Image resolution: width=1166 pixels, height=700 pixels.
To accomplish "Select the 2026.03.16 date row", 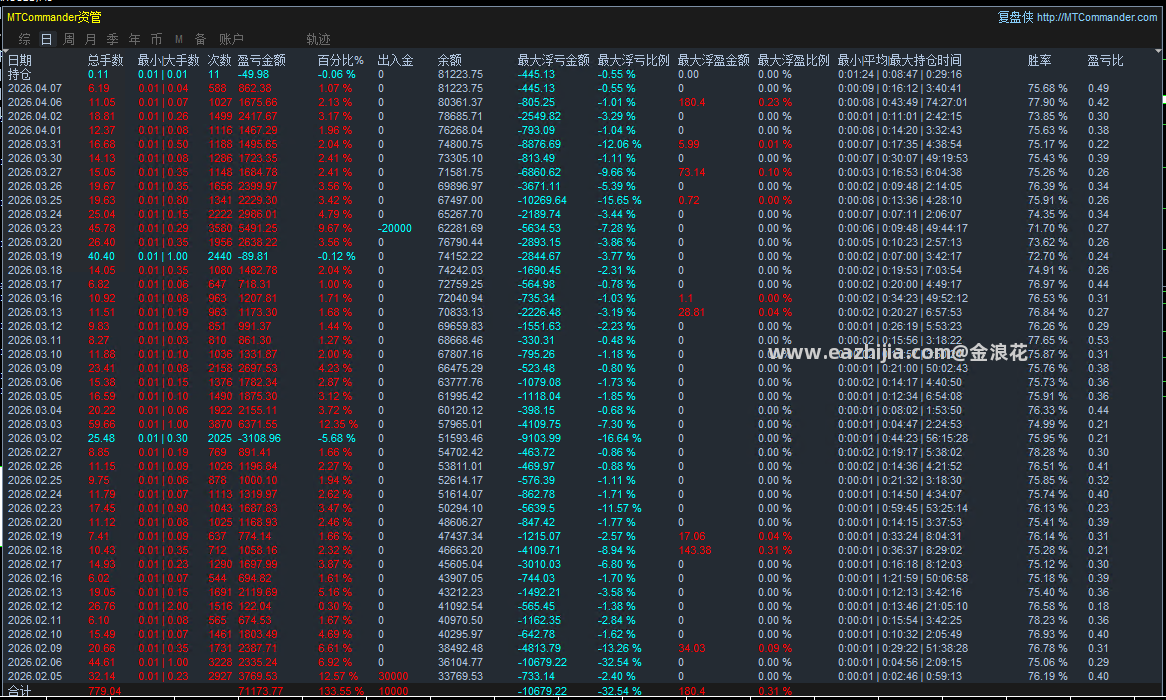I will pyautogui.click(x=35, y=298).
